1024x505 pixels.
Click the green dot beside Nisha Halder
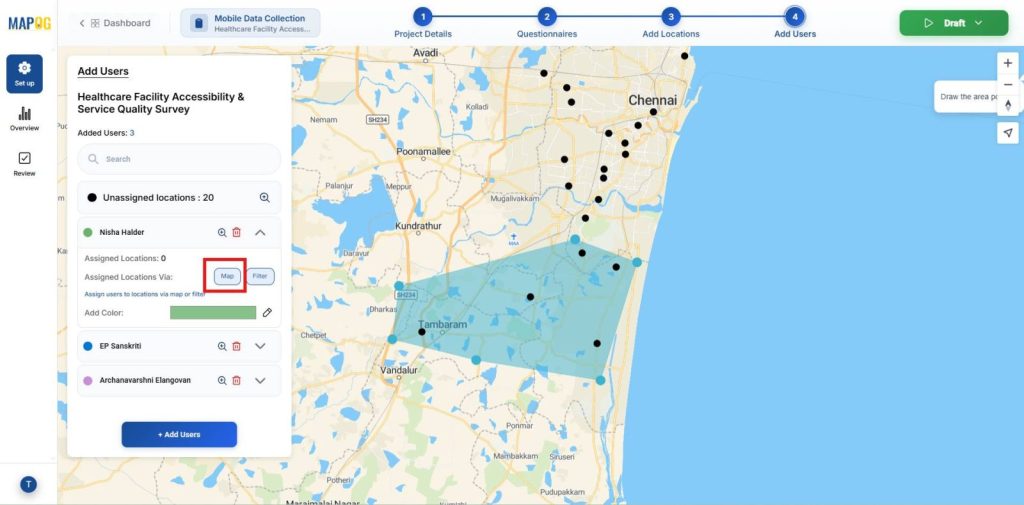(88, 233)
